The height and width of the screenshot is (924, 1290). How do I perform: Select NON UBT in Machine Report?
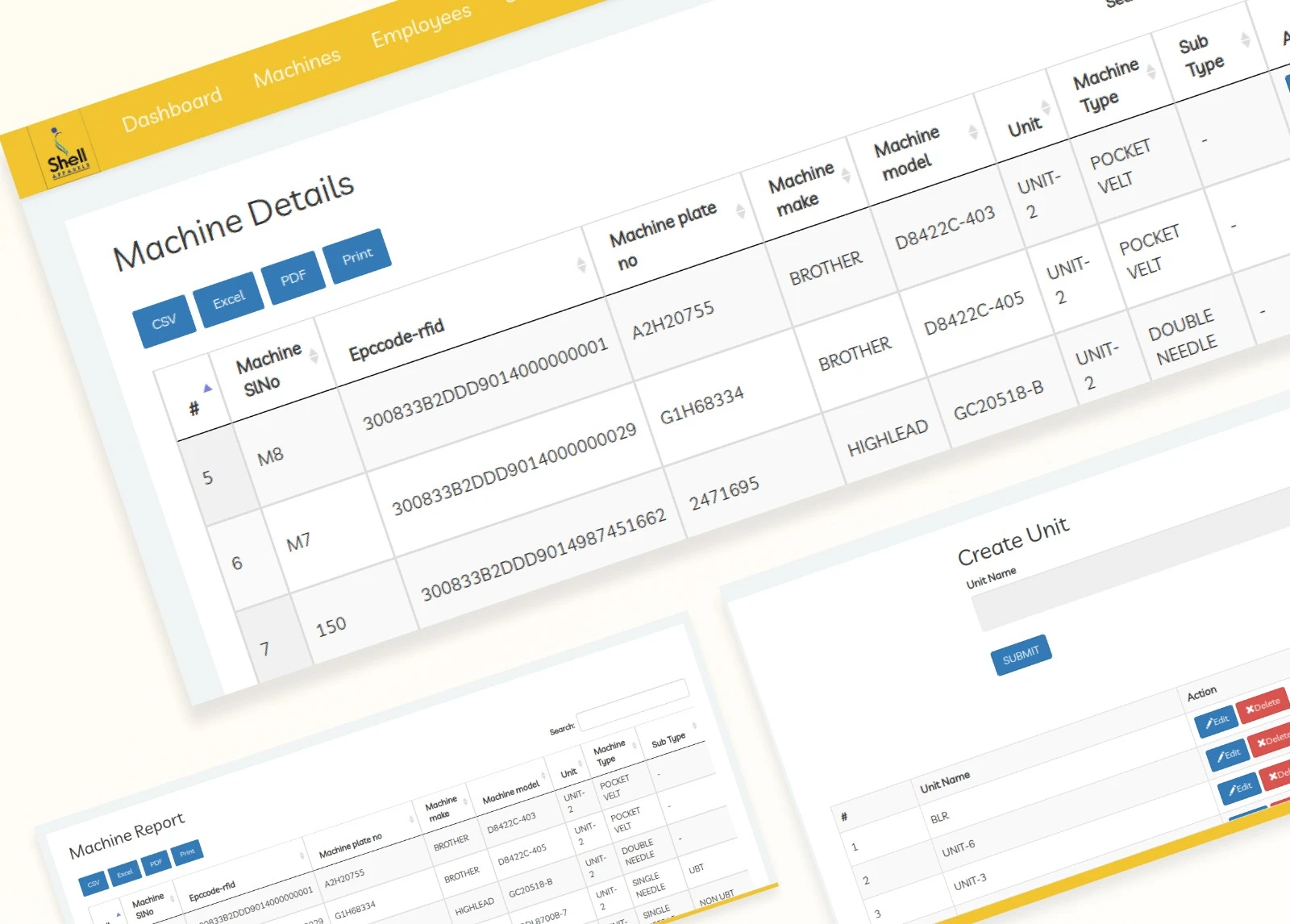[717, 897]
